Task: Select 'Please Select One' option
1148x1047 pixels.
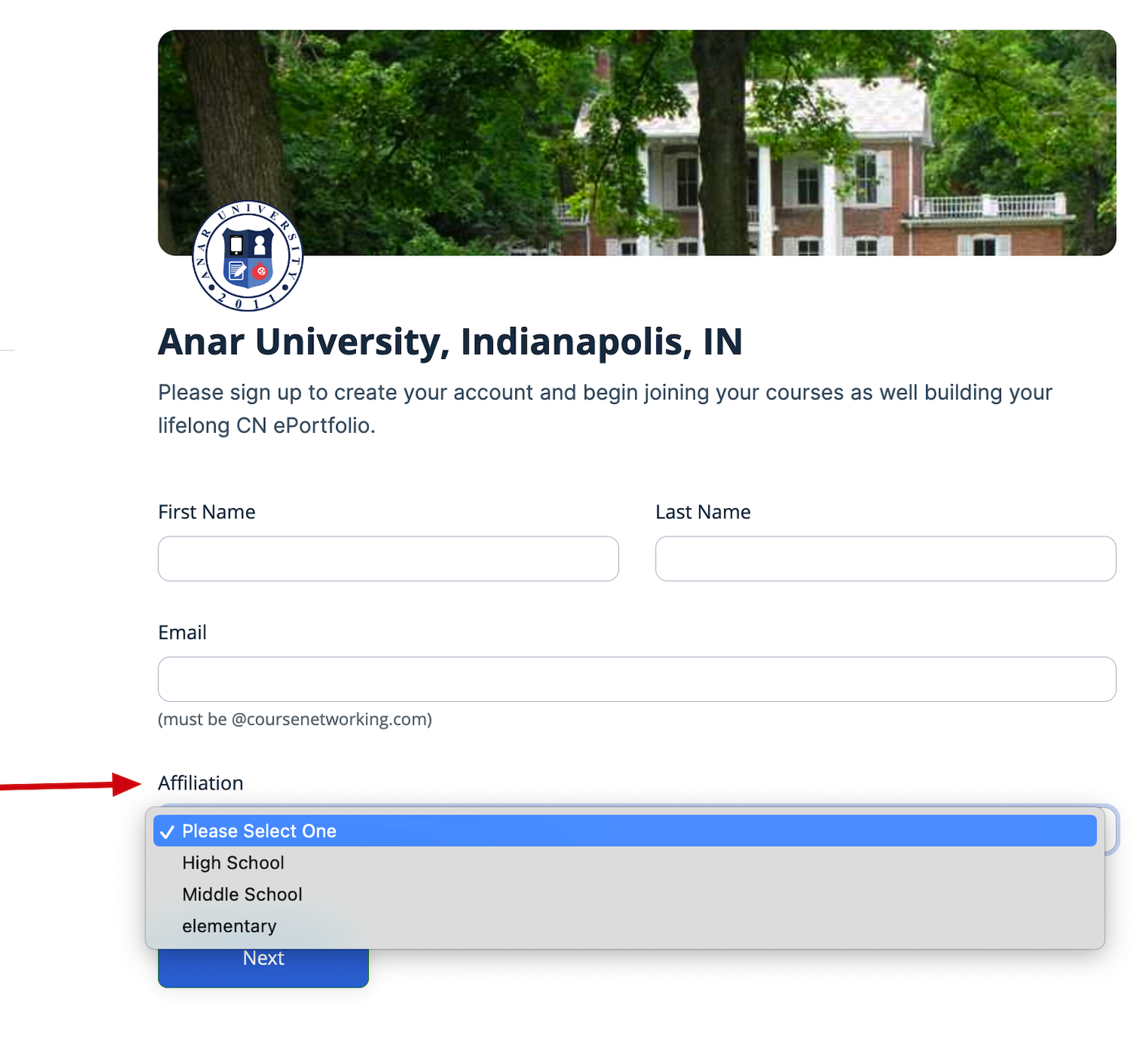Action: point(625,831)
